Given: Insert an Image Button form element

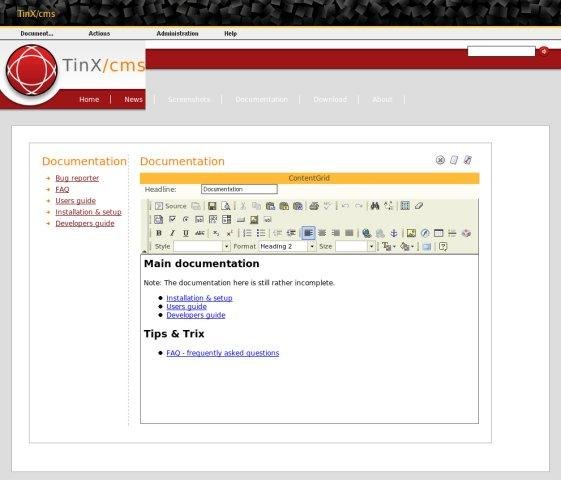Looking at the screenshot, I should tap(254, 219).
